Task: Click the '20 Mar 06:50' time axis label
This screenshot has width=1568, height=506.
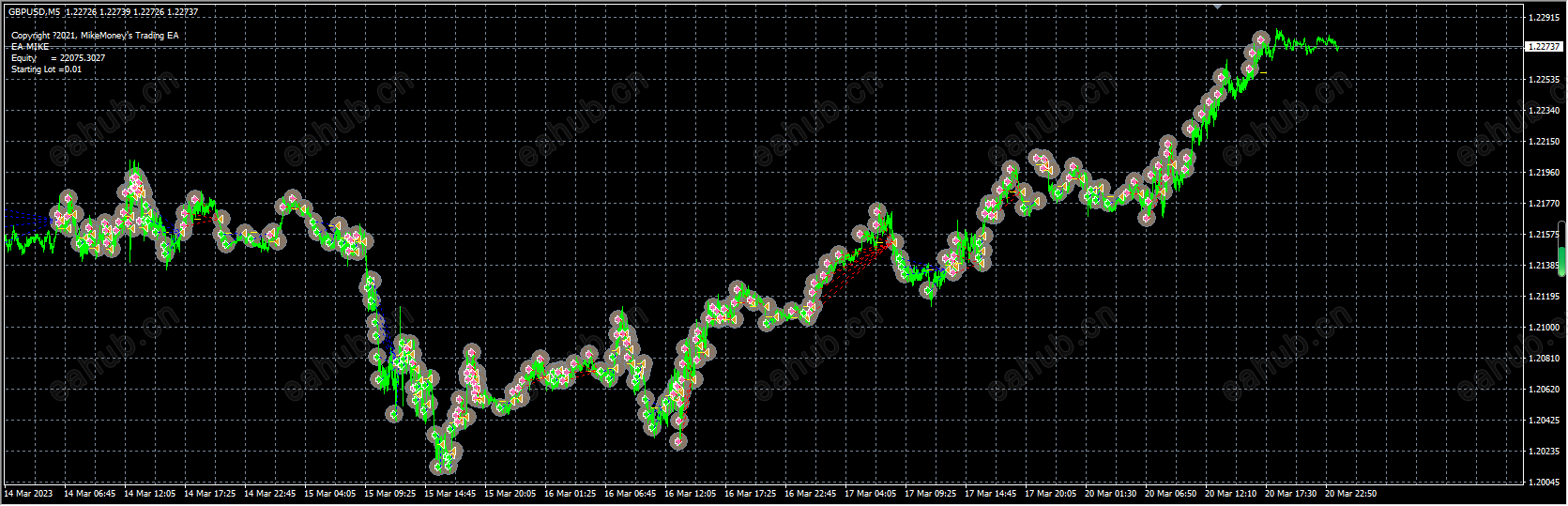Action: [x=1172, y=494]
